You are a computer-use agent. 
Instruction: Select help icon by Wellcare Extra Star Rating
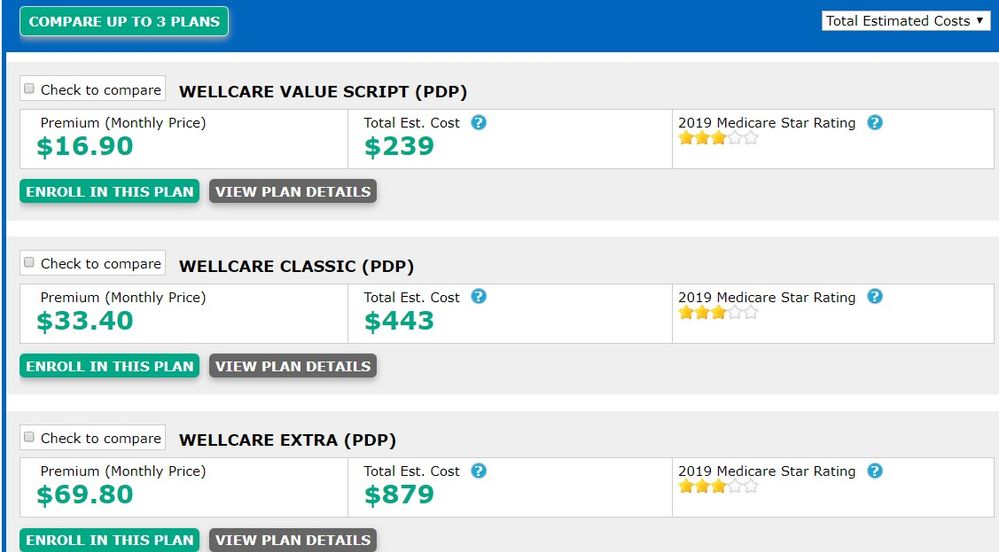(x=875, y=471)
